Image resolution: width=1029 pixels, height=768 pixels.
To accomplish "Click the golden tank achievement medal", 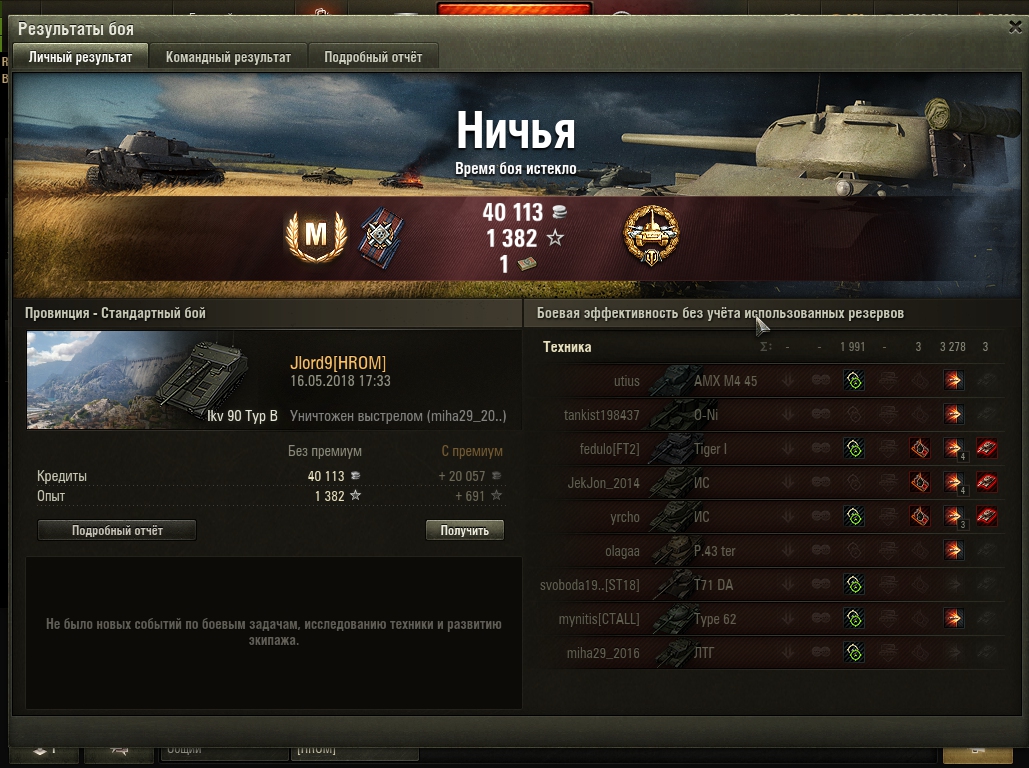I will [x=651, y=236].
